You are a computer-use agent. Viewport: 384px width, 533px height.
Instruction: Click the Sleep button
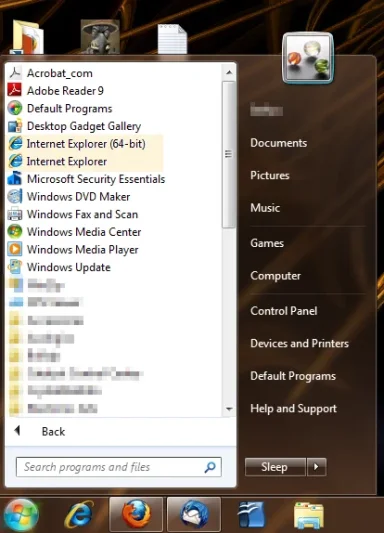(x=275, y=467)
